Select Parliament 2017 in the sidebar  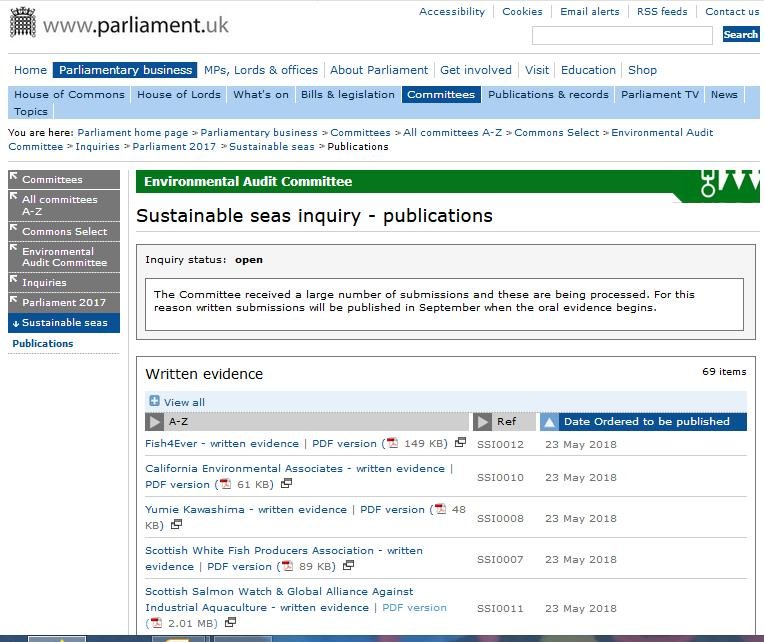coord(64,302)
